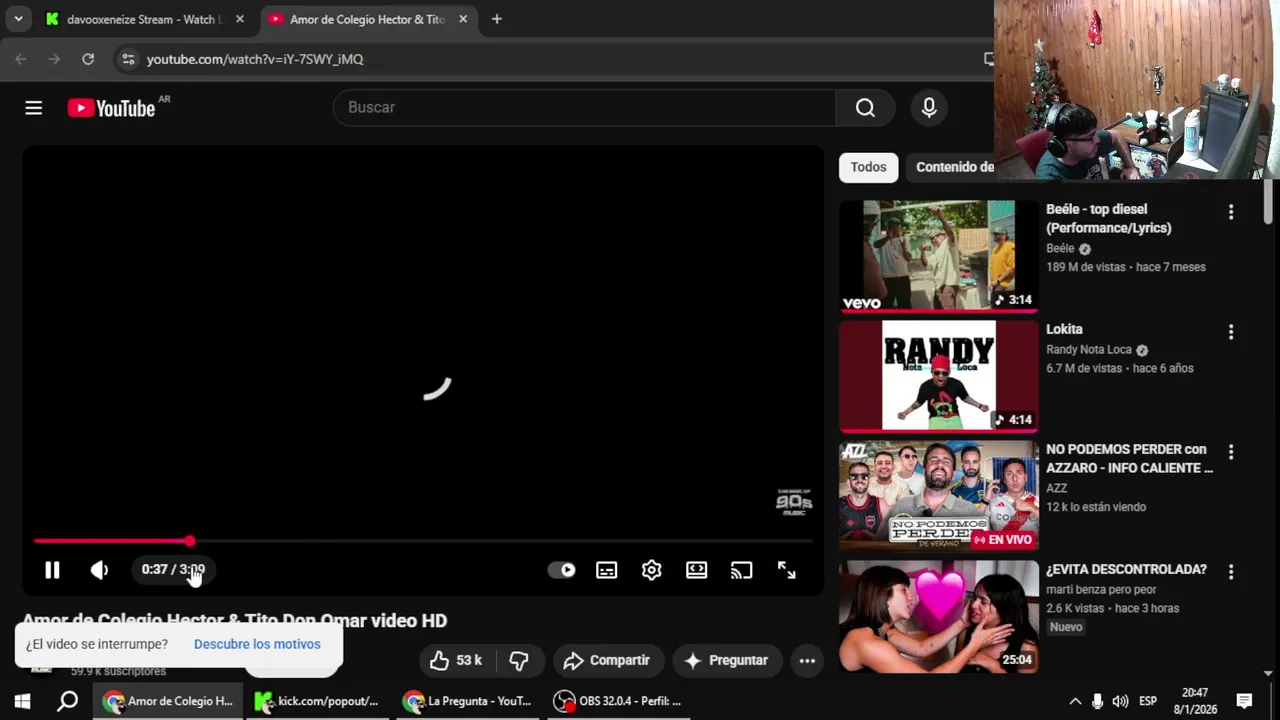Open the AZZ channel name

(1057, 488)
